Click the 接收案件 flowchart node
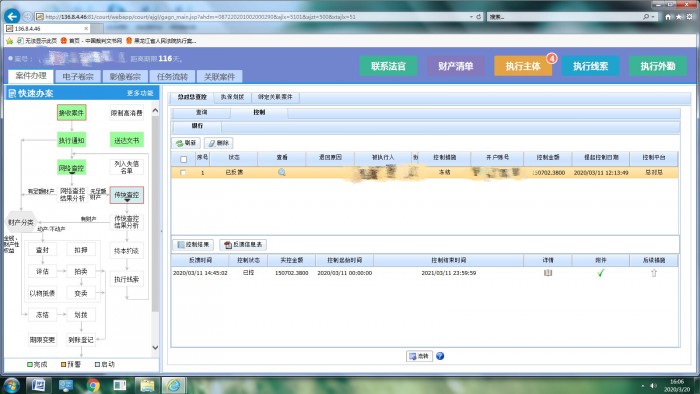The image size is (700, 394). pyautogui.click(x=71, y=113)
